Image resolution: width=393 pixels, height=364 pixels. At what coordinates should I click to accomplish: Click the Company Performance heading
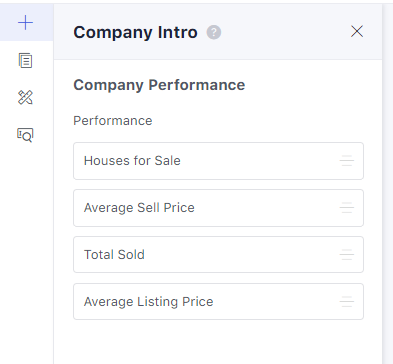[x=159, y=85]
